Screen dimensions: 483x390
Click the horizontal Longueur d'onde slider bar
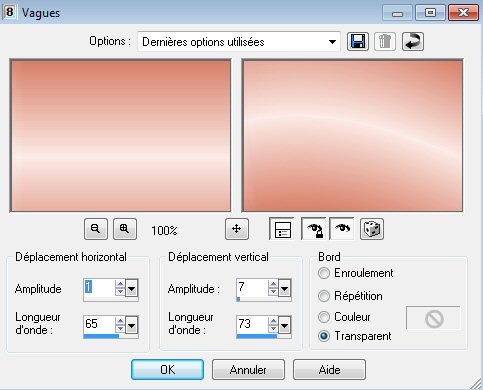[111, 336]
